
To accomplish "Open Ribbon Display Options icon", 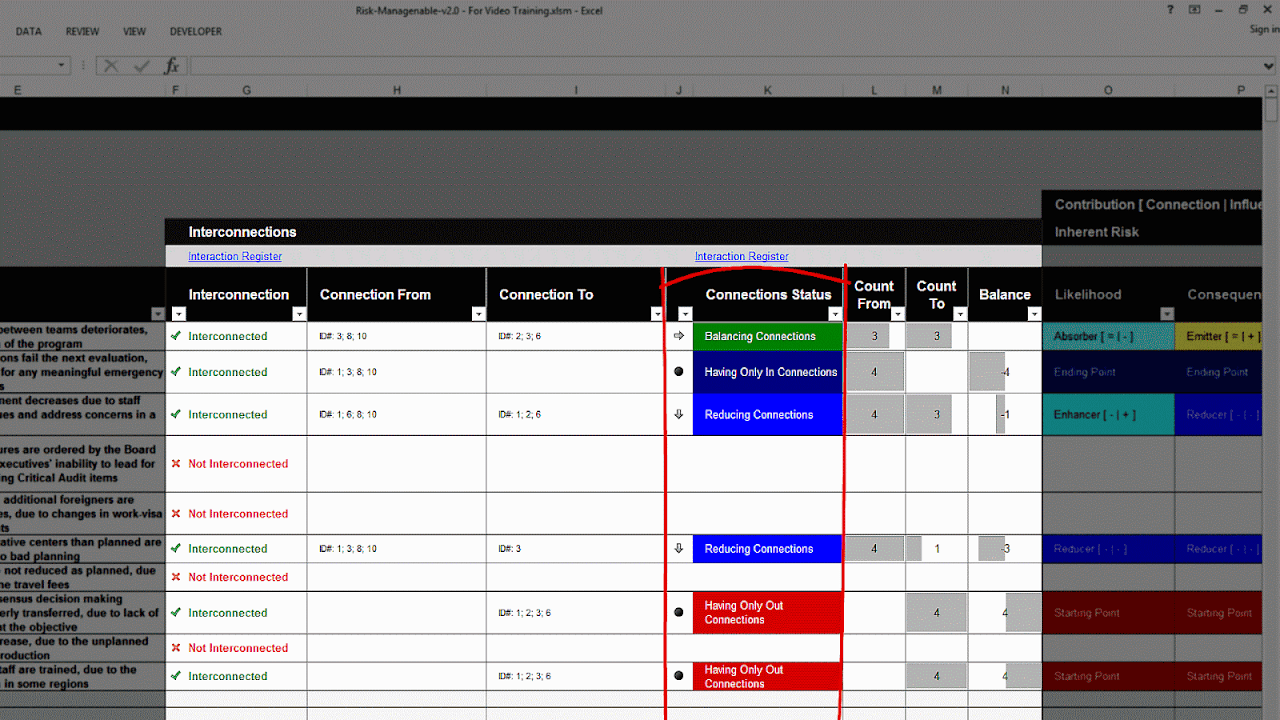I will pos(1194,9).
